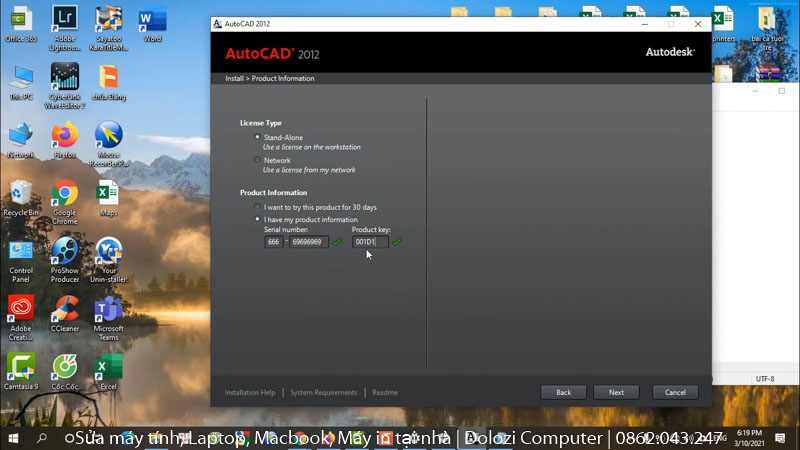Go Back to previous install step

click(x=563, y=392)
